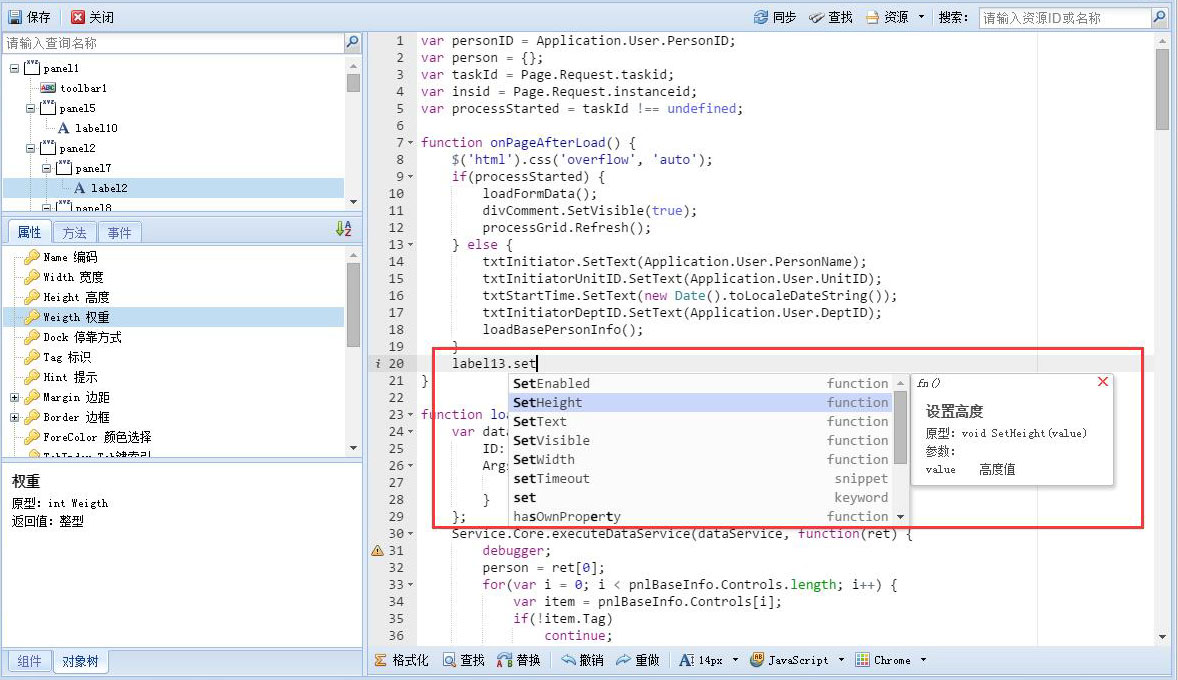Choose SetHeight from the autocomplete list
Image resolution: width=1178 pixels, height=680 pixels.
[x=700, y=403]
